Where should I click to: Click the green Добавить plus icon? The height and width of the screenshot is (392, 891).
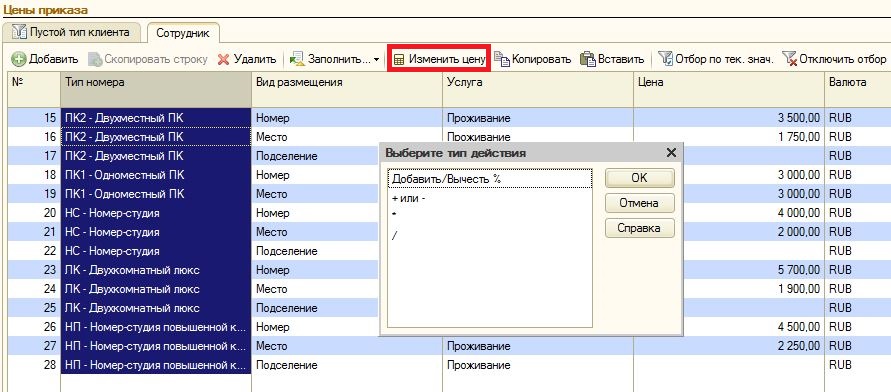coord(19,59)
